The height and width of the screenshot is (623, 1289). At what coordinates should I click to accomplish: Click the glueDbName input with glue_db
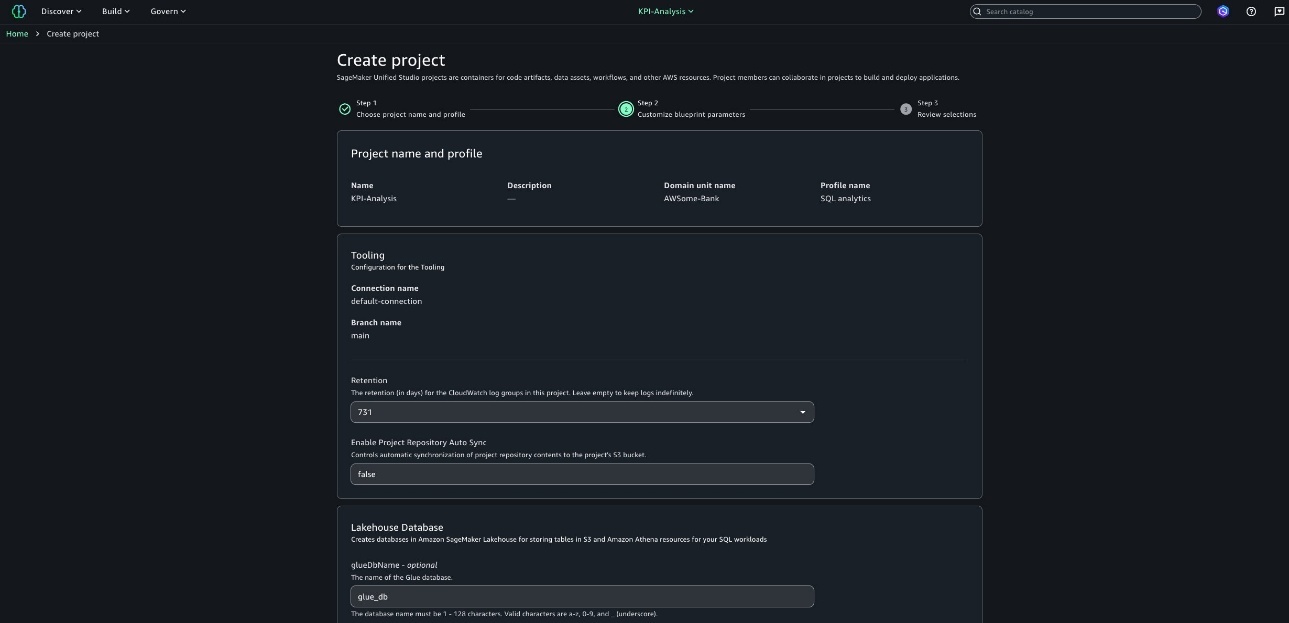(582, 597)
